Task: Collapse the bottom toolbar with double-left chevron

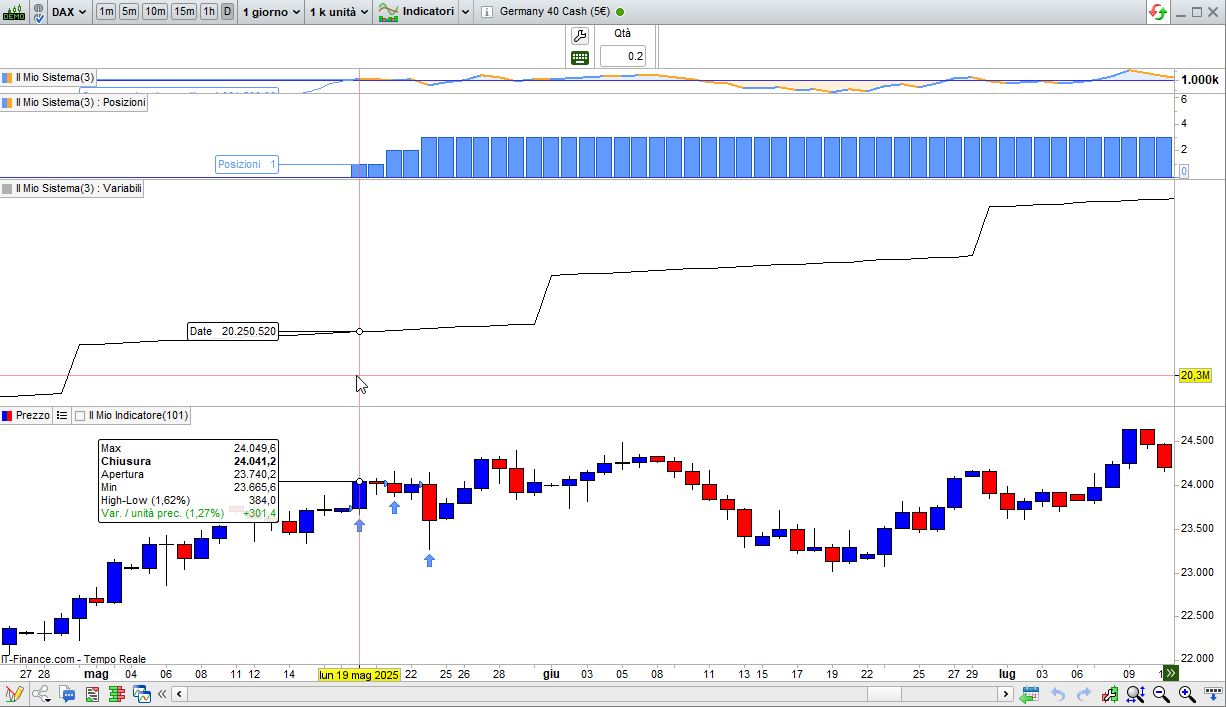Action: [x=161, y=694]
